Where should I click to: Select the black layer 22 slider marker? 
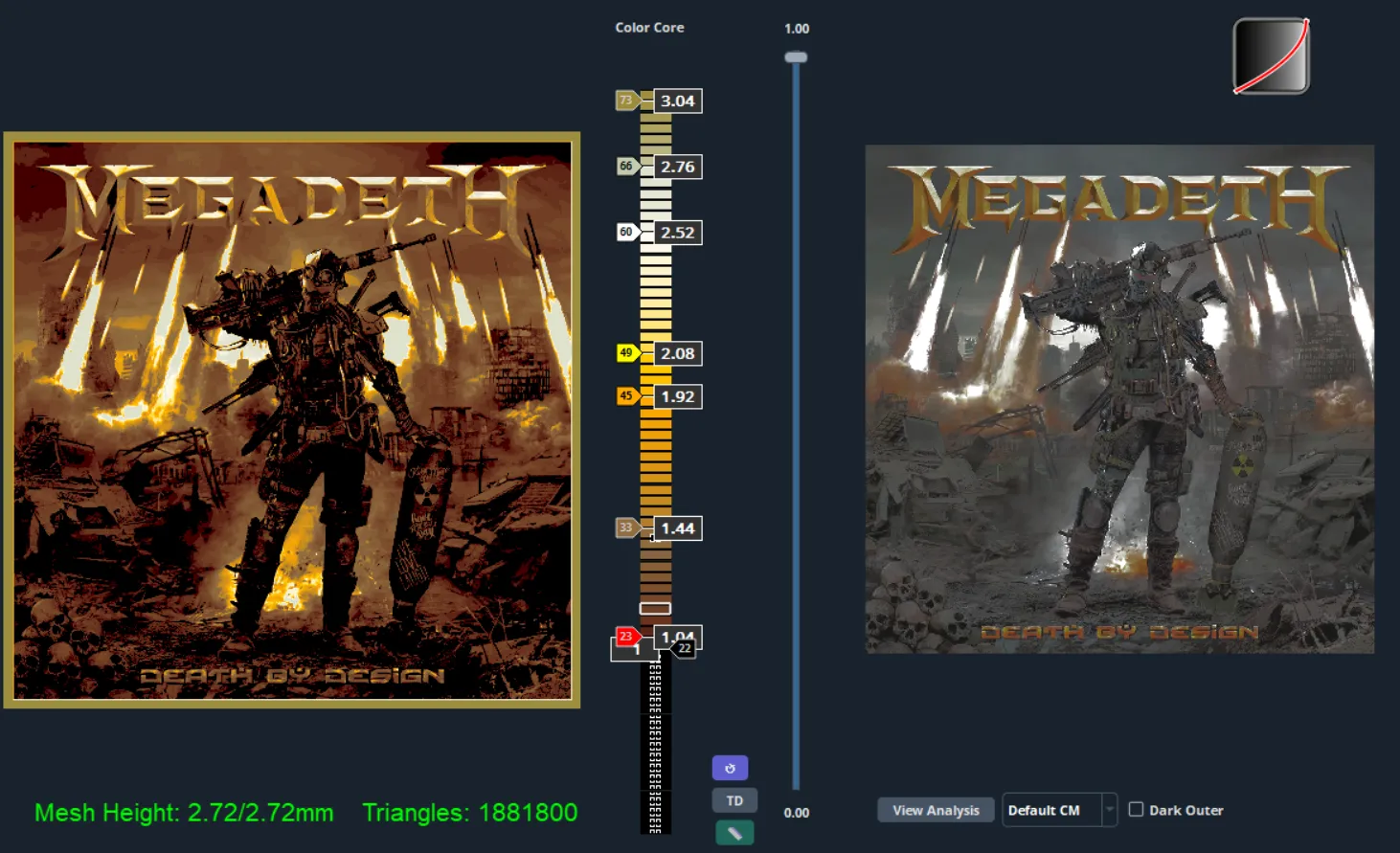tap(684, 648)
